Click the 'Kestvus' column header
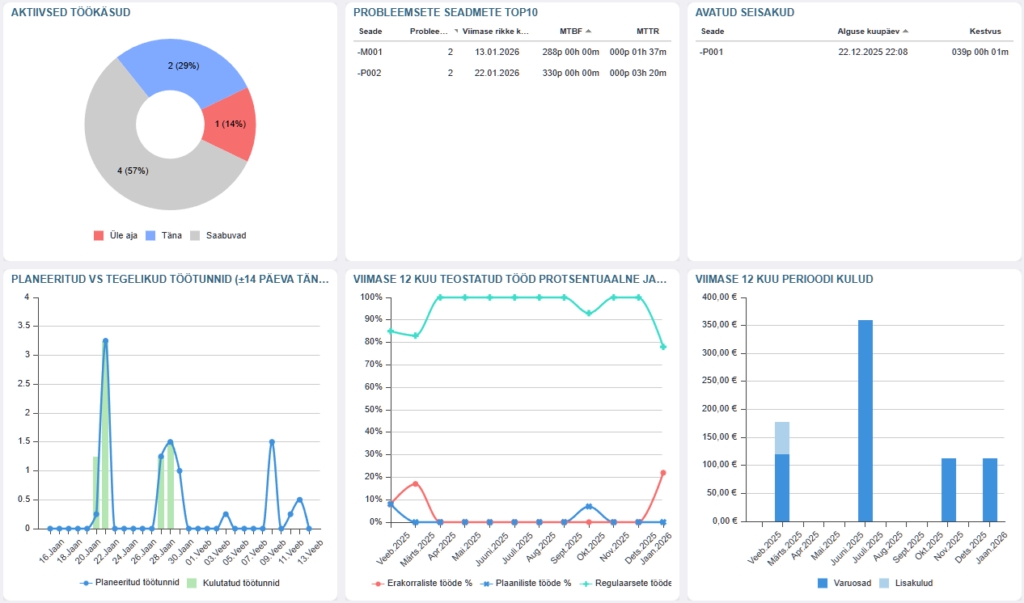Image resolution: width=1024 pixels, height=603 pixels. click(985, 31)
